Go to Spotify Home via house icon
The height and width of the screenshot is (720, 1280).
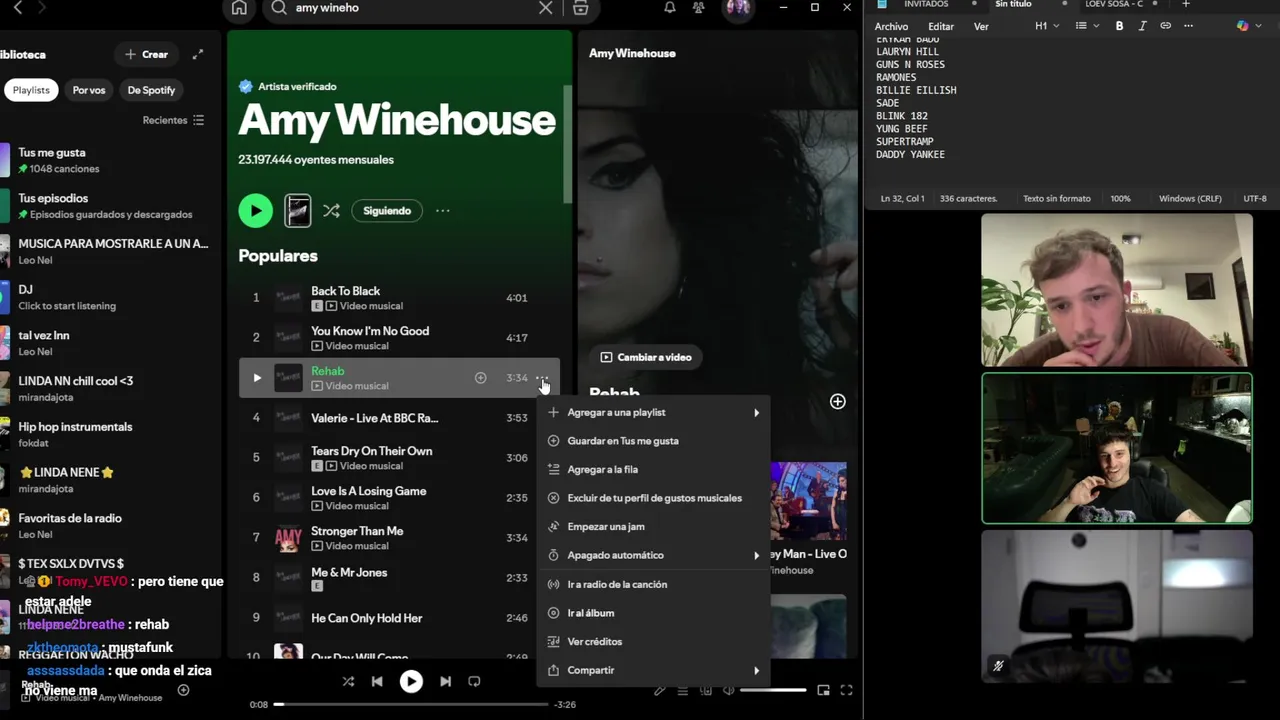[239, 8]
